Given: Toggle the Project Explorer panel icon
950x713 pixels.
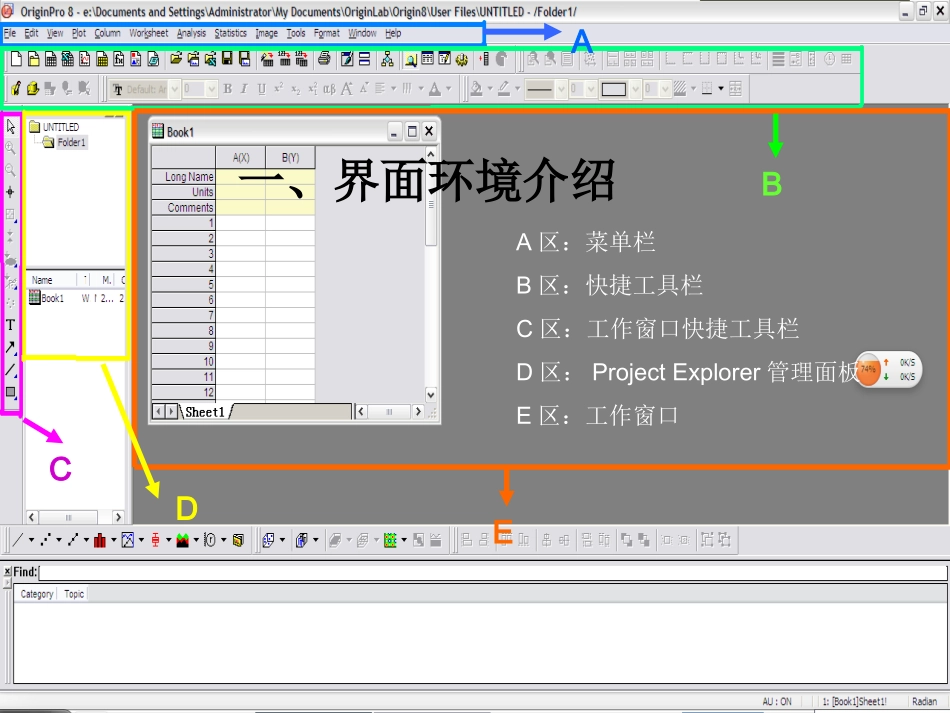Looking at the screenshot, I should pos(410,59).
